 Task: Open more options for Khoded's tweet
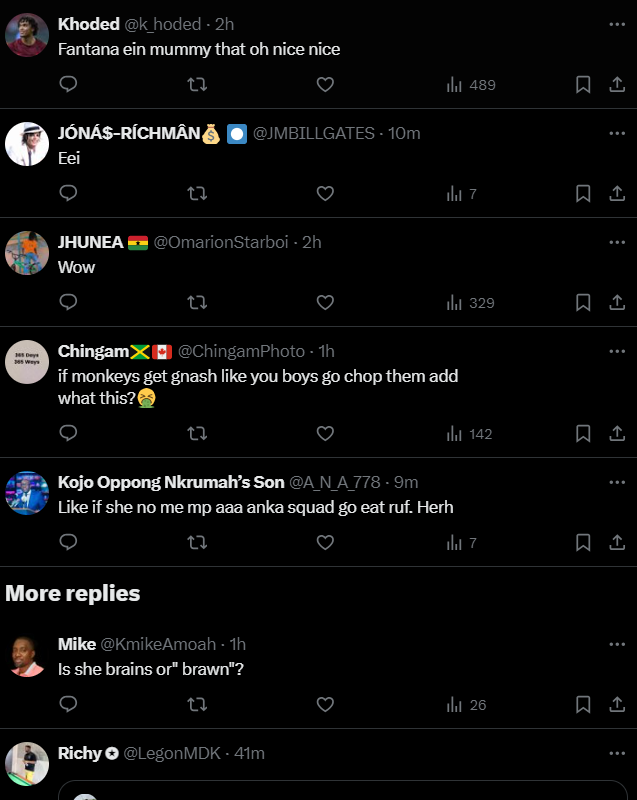617,24
